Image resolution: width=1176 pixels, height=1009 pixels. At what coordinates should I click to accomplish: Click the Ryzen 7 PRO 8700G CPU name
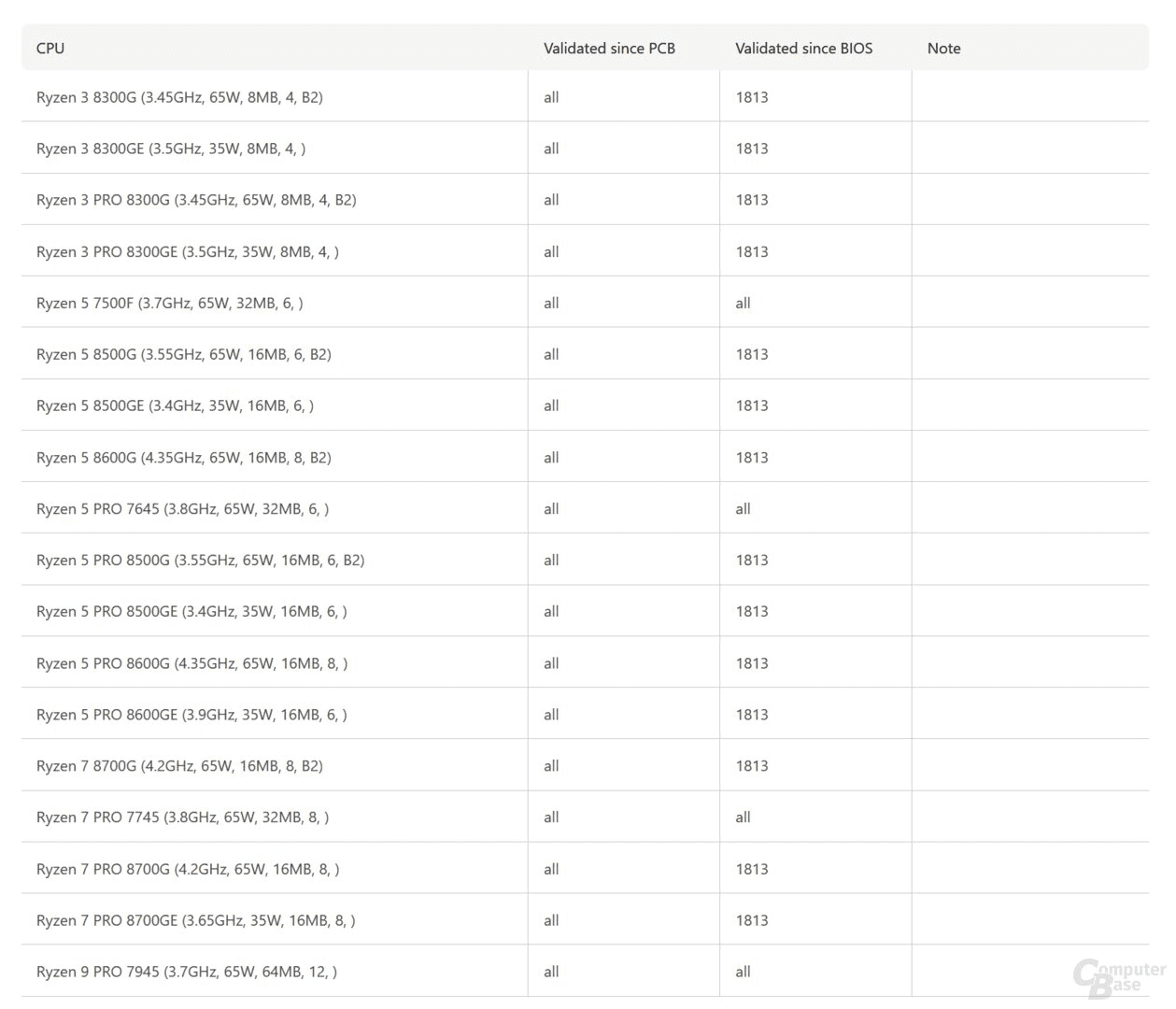187,869
